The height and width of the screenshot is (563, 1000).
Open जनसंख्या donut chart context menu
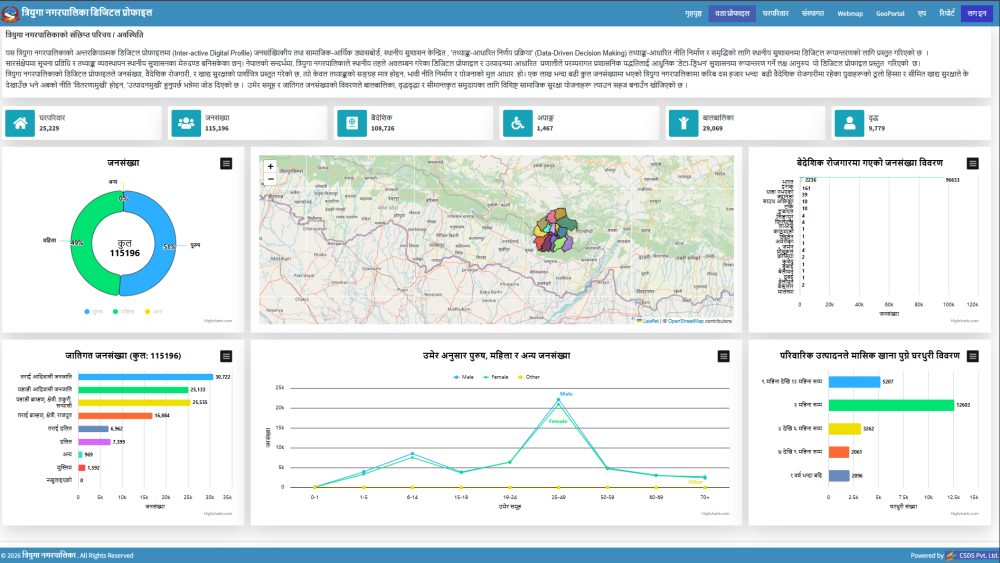[x=226, y=163]
